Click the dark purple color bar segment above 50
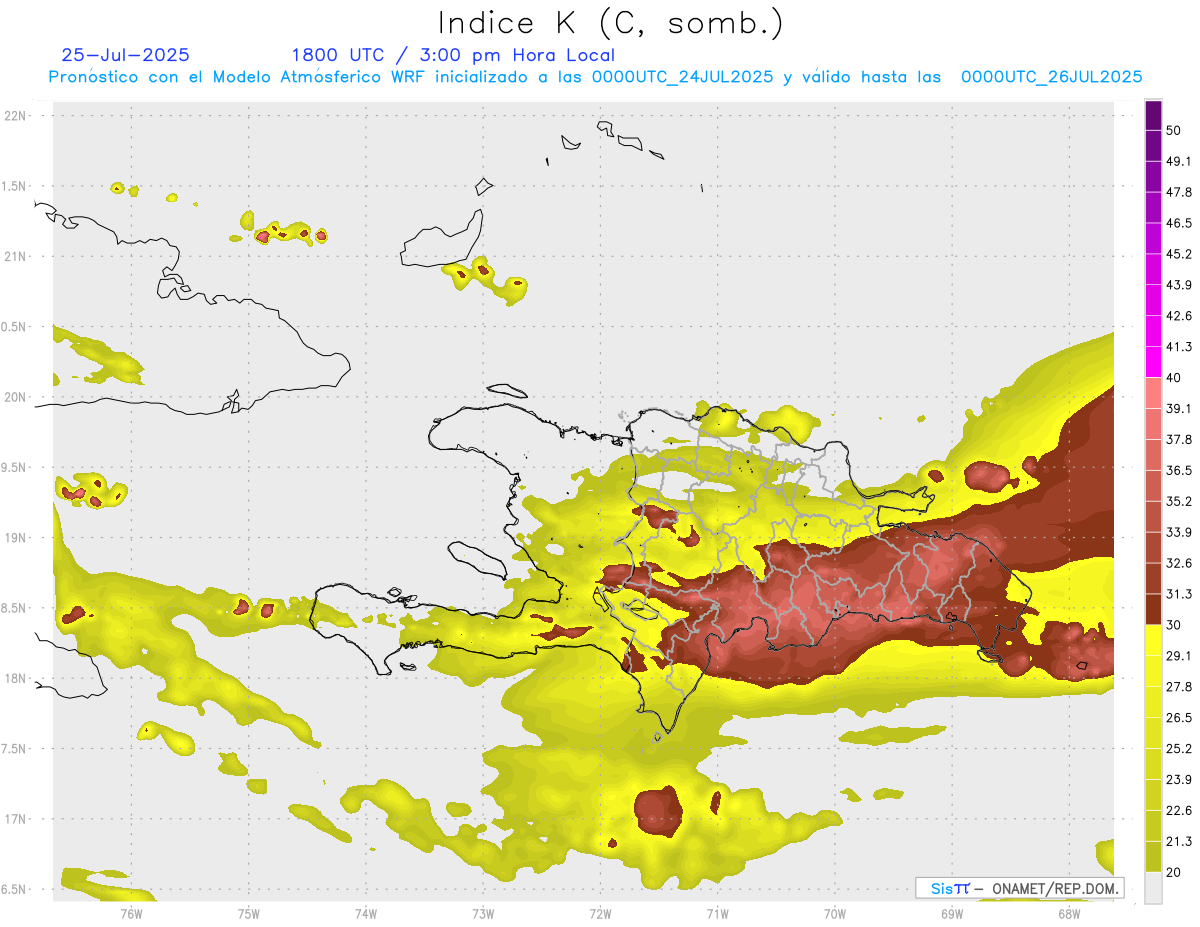 tap(1153, 116)
